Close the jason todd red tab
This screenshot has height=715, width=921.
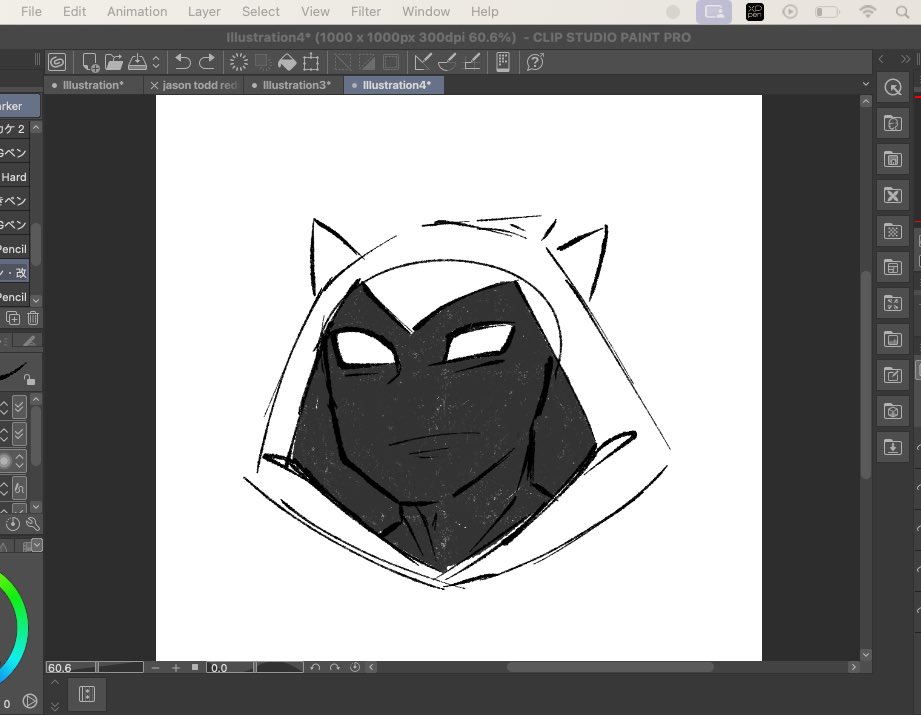click(154, 86)
